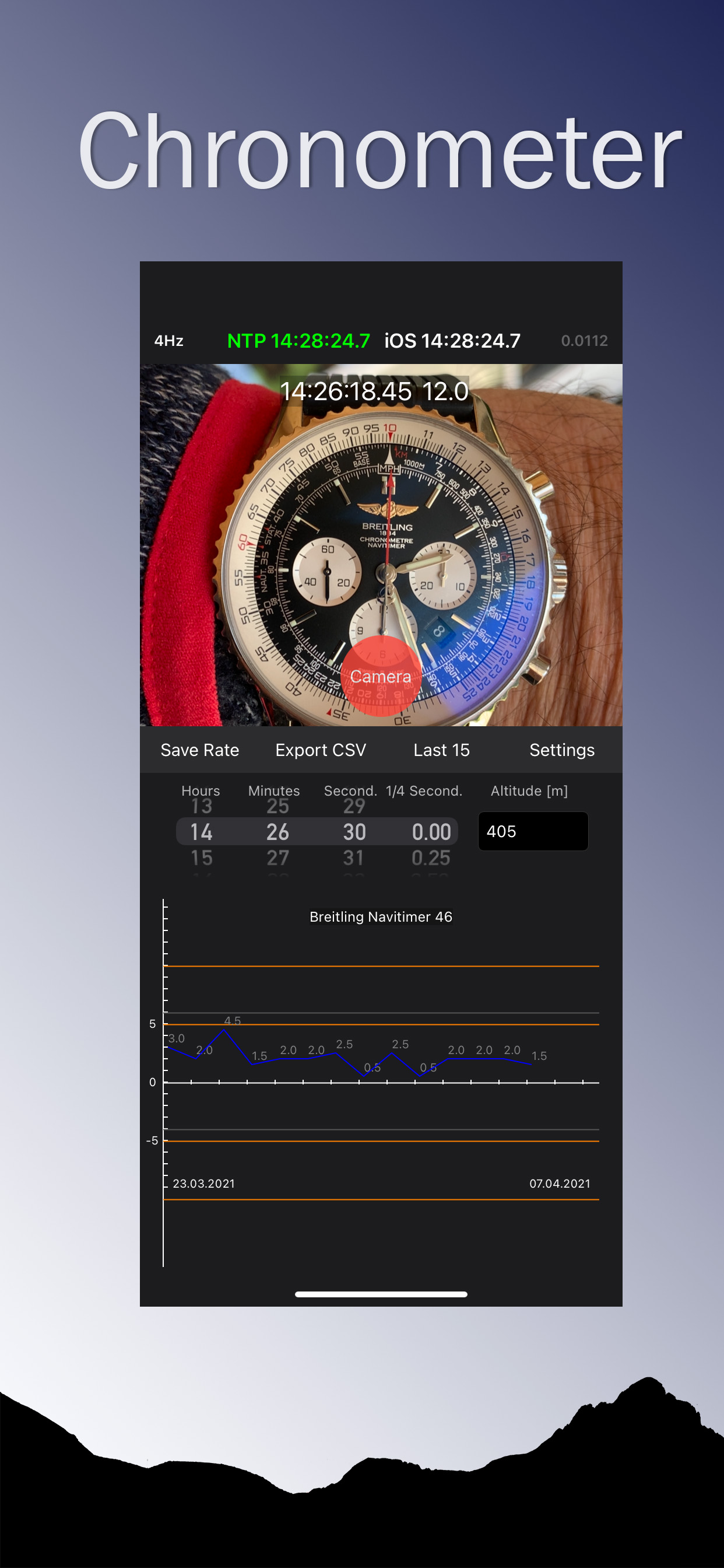The height and width of the screenshot is (1568, 724).
Task: Open the Last 15 view
Action: tap(441, 750)
